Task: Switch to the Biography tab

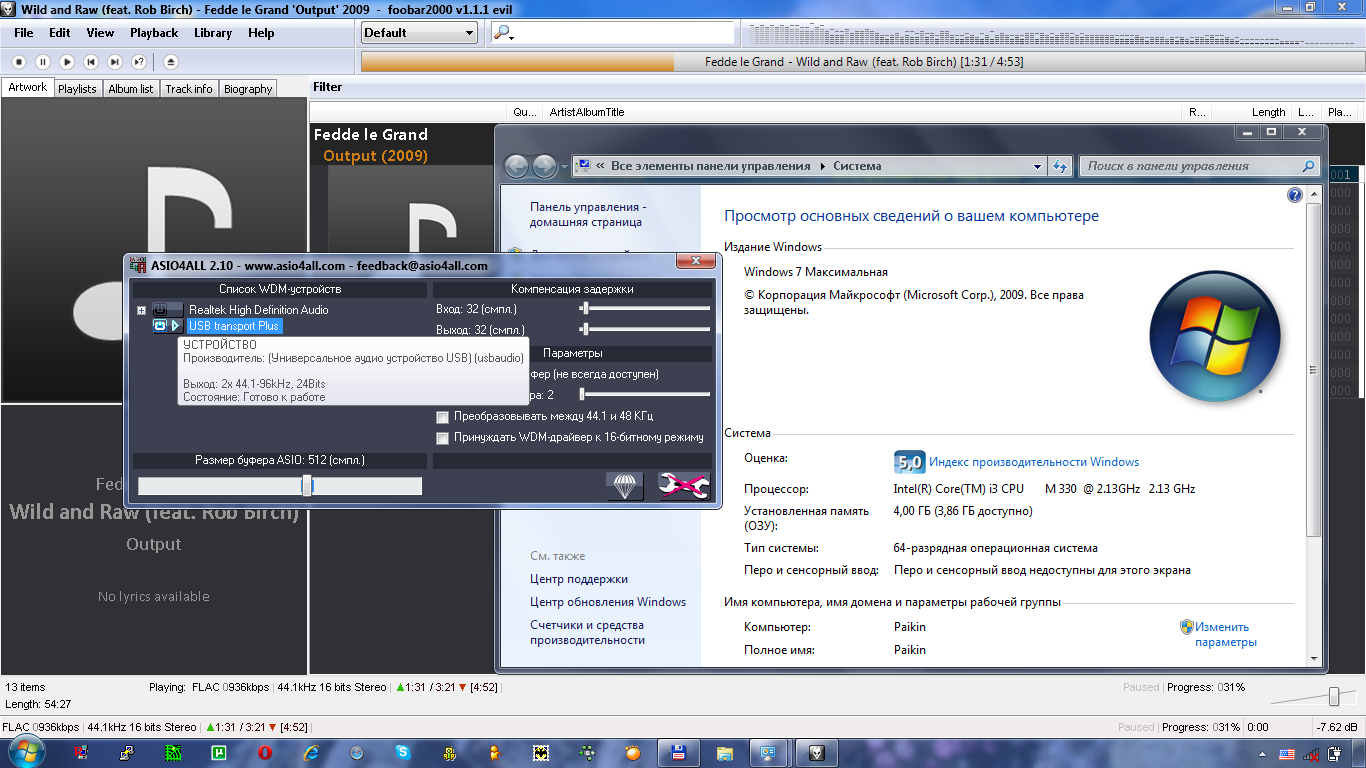Action: [248, 89]
